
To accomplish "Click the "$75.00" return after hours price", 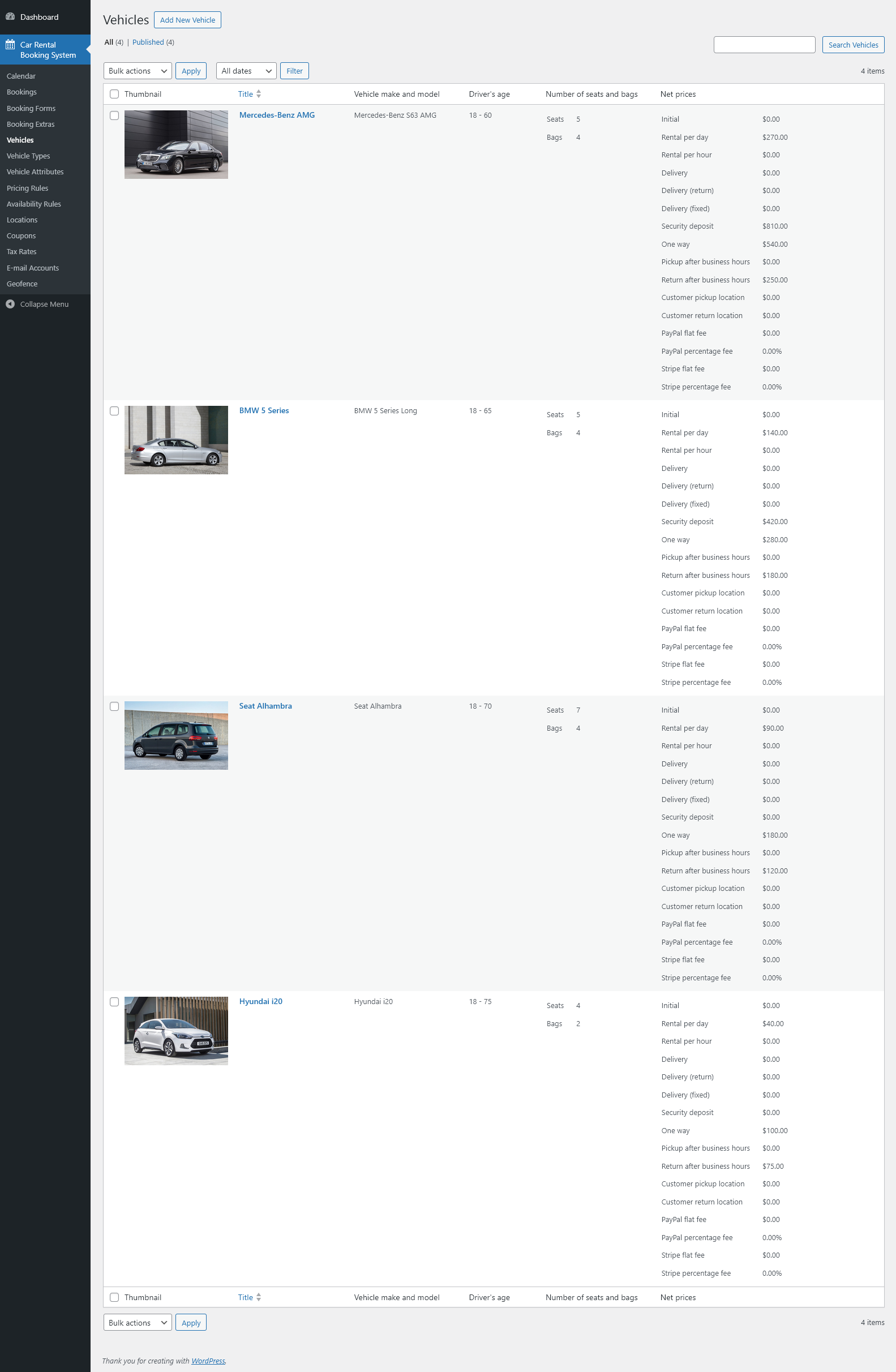I will pyautogui.click(x=773, y=1166).
